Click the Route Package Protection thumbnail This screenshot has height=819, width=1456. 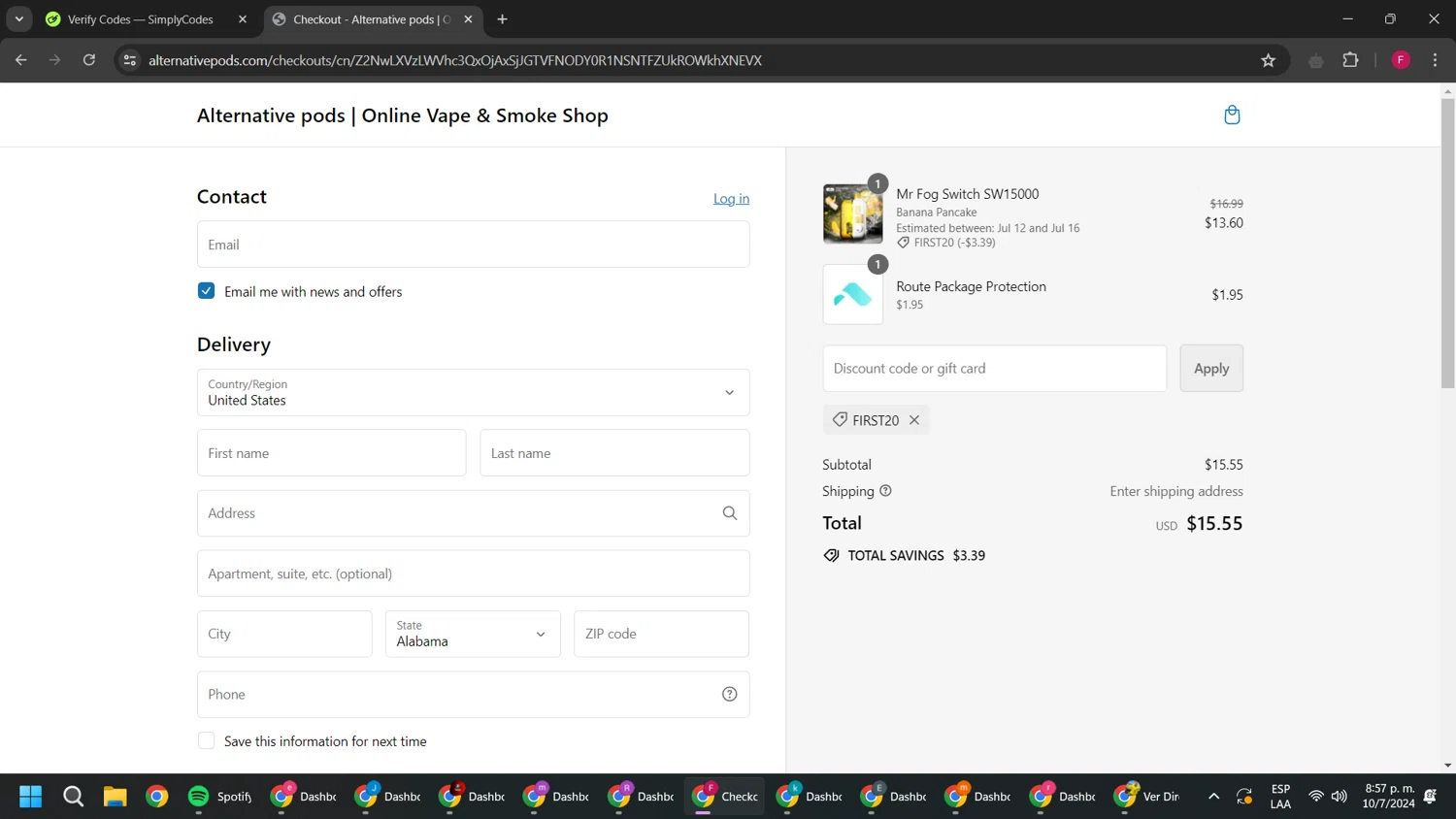[853, 294]
